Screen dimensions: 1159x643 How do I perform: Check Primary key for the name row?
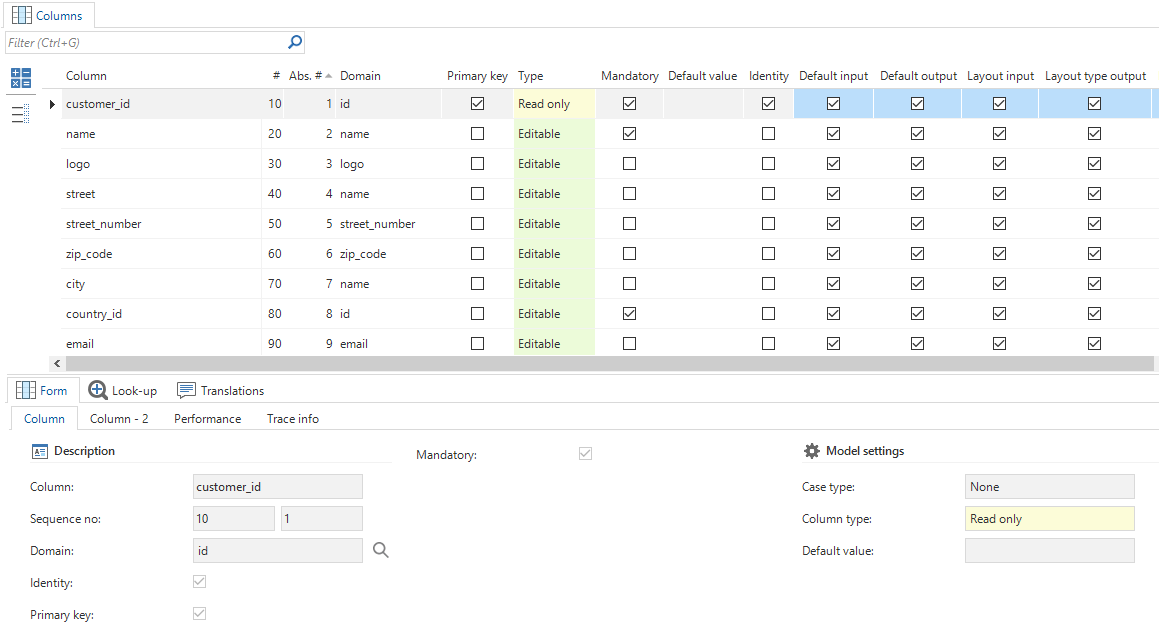click(x=477, y=134)
